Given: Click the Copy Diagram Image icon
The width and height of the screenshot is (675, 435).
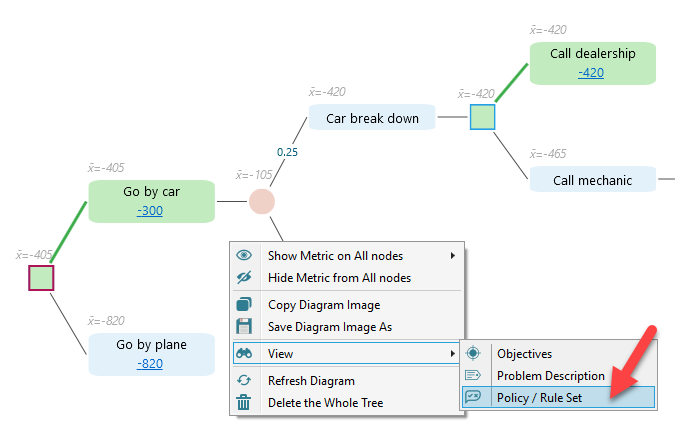Looking at the screenshot, I should tap(244, 305).
